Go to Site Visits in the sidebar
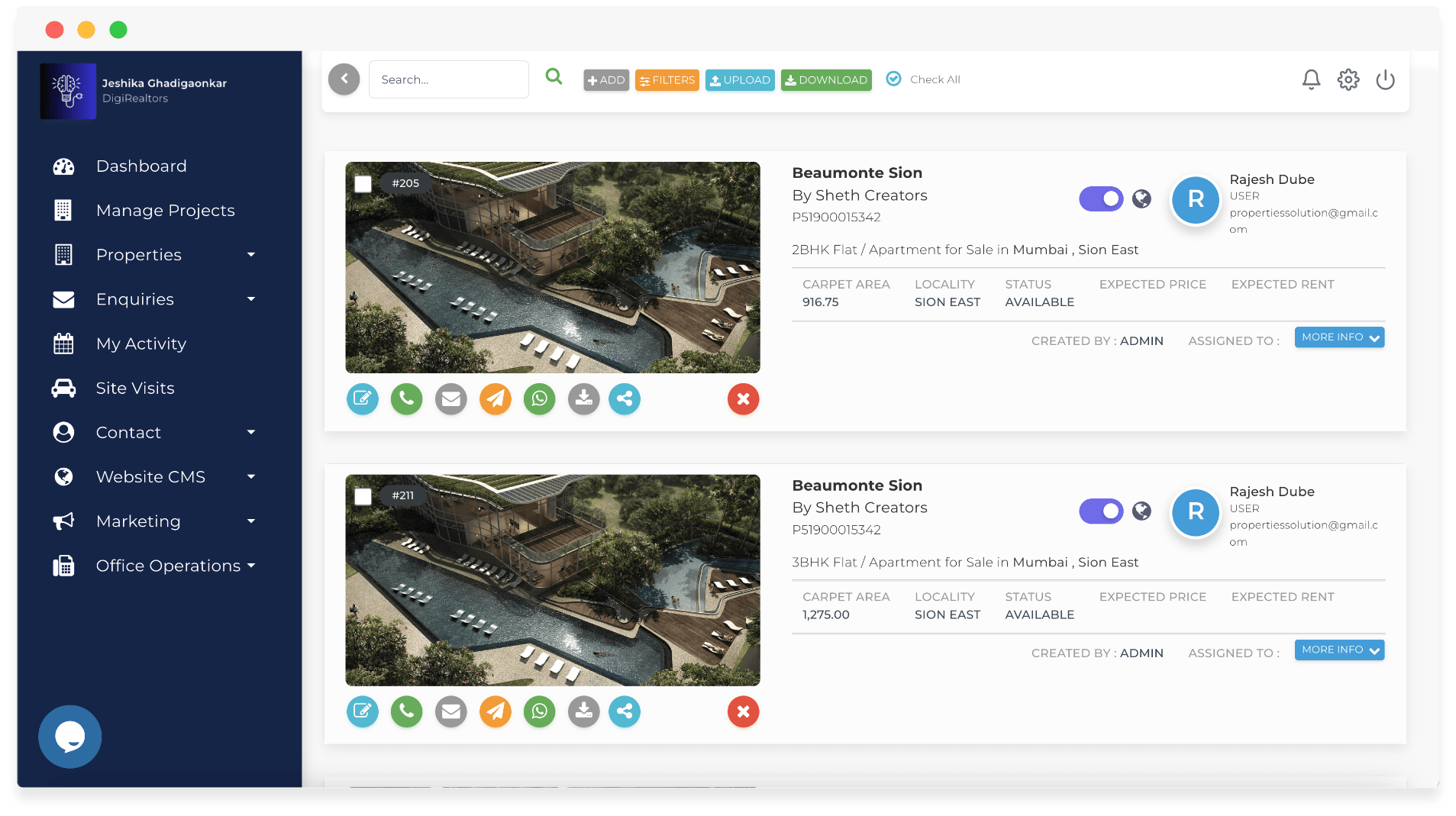 click(x=135, y=389)
